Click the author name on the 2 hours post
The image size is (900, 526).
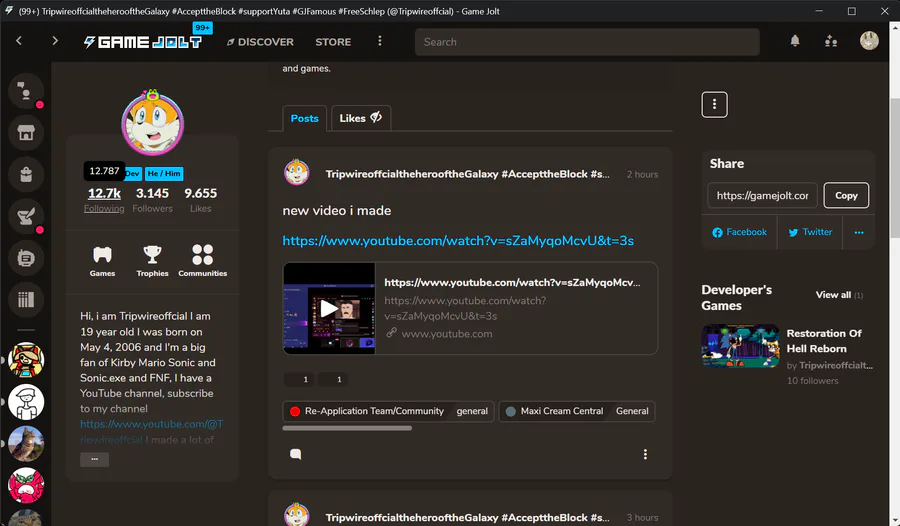467,174
